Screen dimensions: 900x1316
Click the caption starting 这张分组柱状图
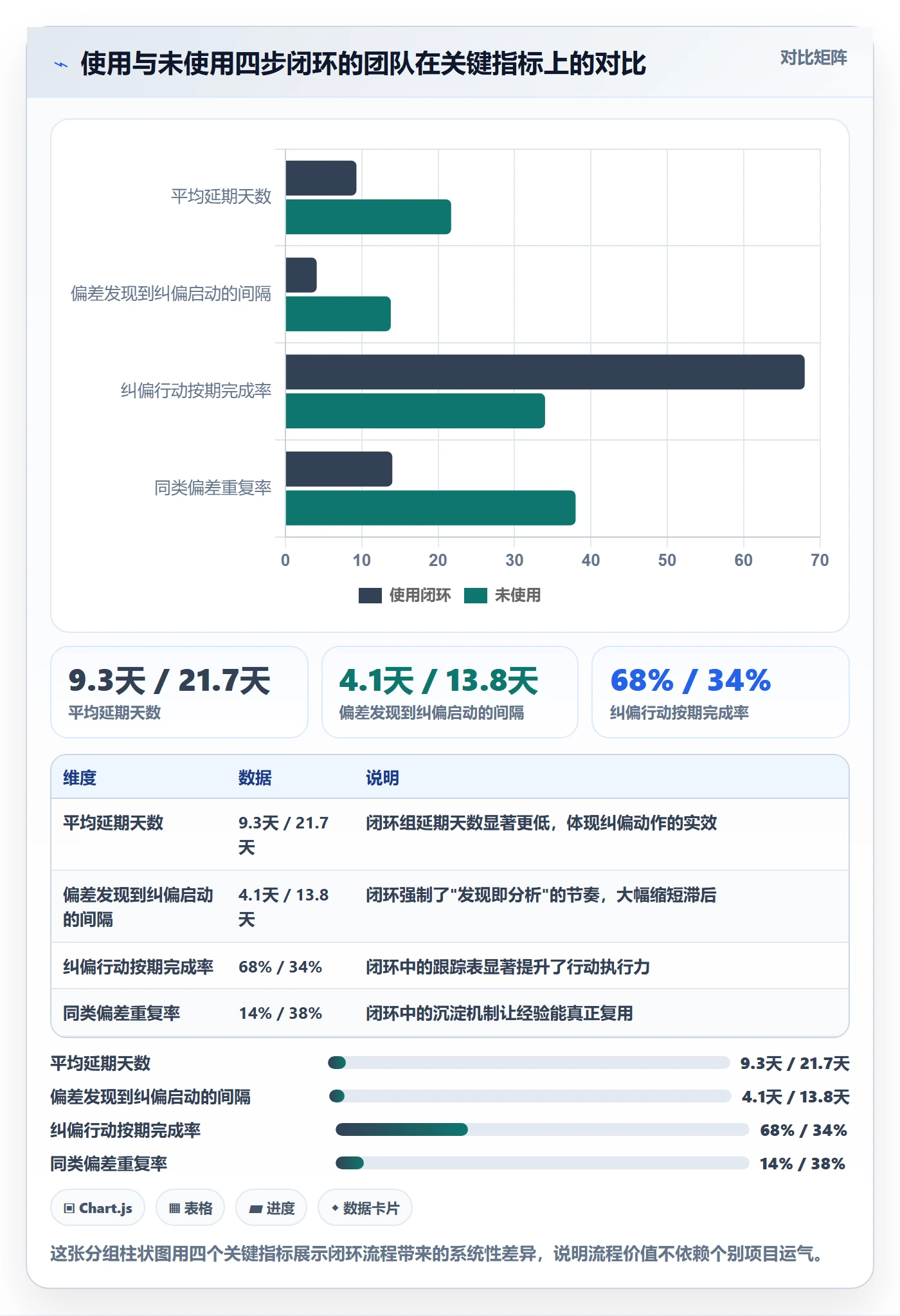436,1254
